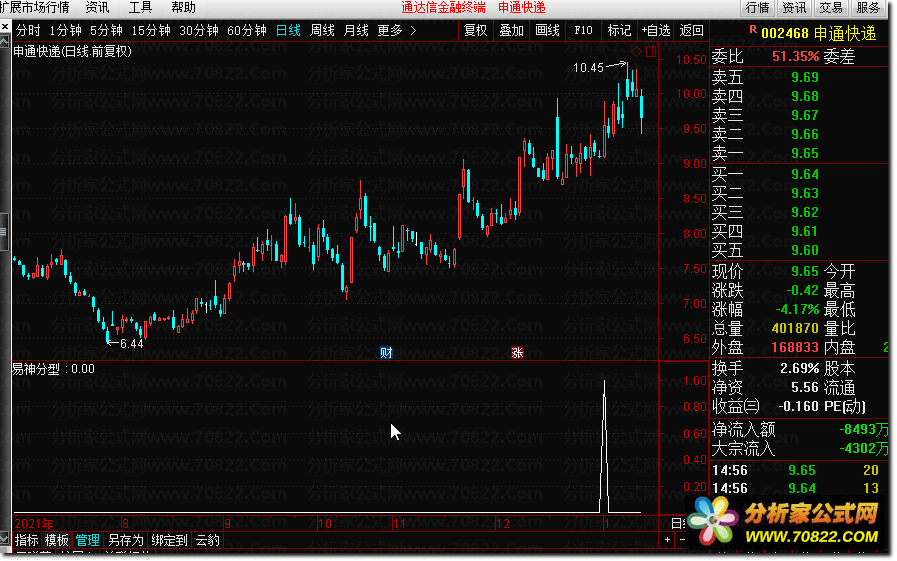897x561 pixels.
Task: Select the 日线 daily period
Action: (288, 30)
